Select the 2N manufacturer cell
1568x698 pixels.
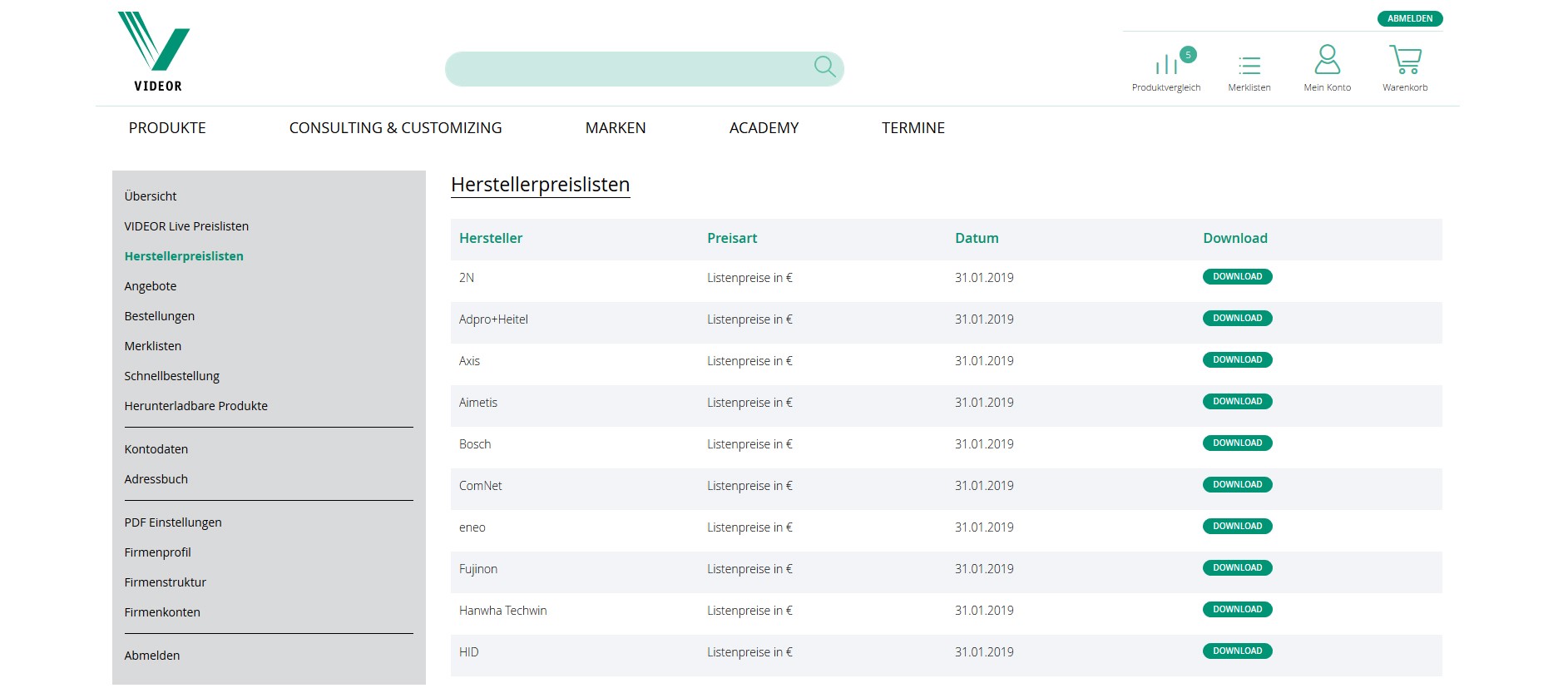click(467, 278)
